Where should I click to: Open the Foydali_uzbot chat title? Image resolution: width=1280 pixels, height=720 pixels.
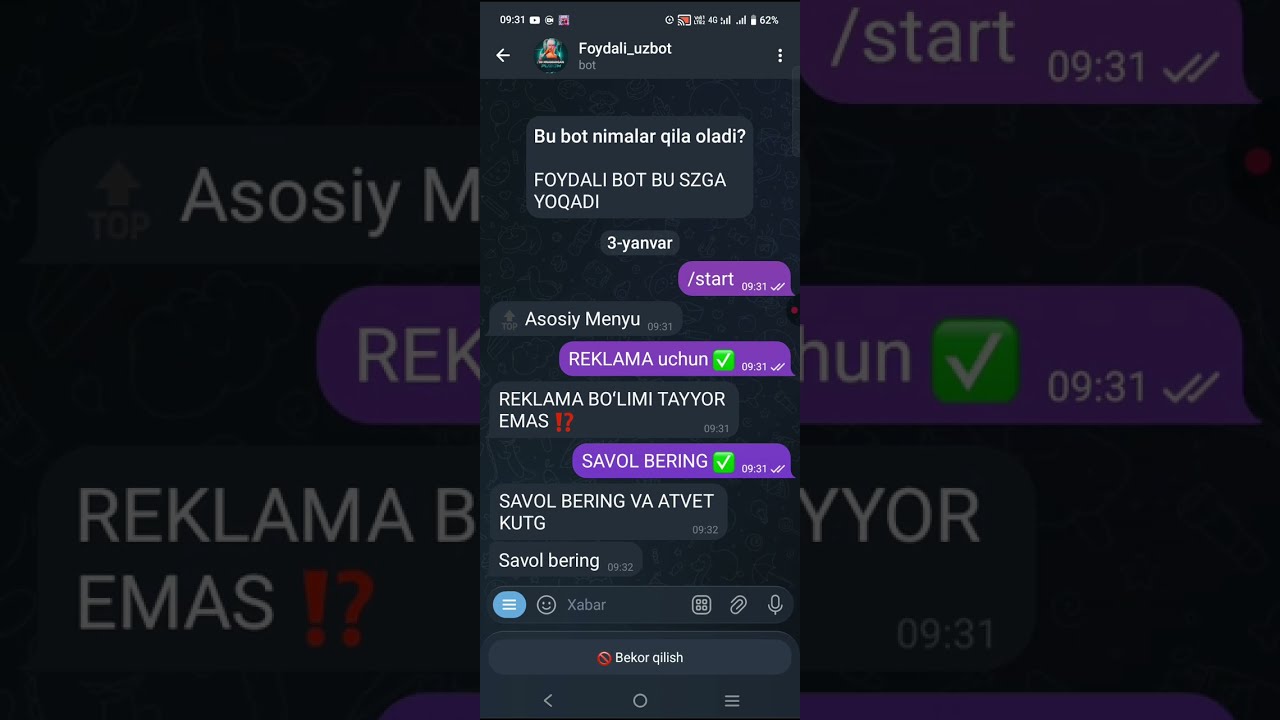click(625, 48)
